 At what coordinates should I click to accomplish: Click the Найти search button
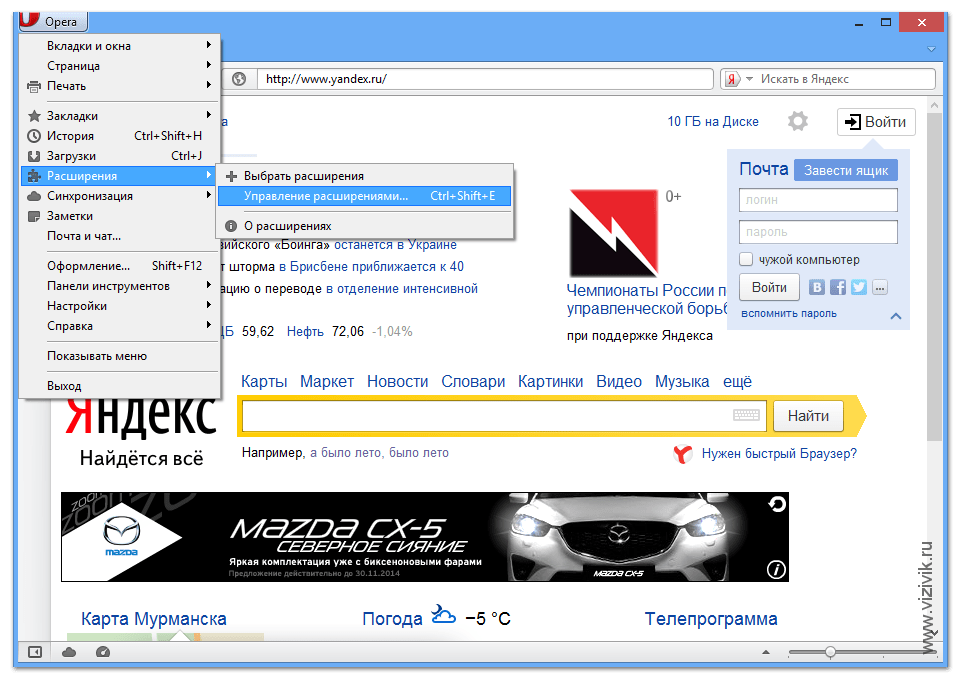(808, 416)
